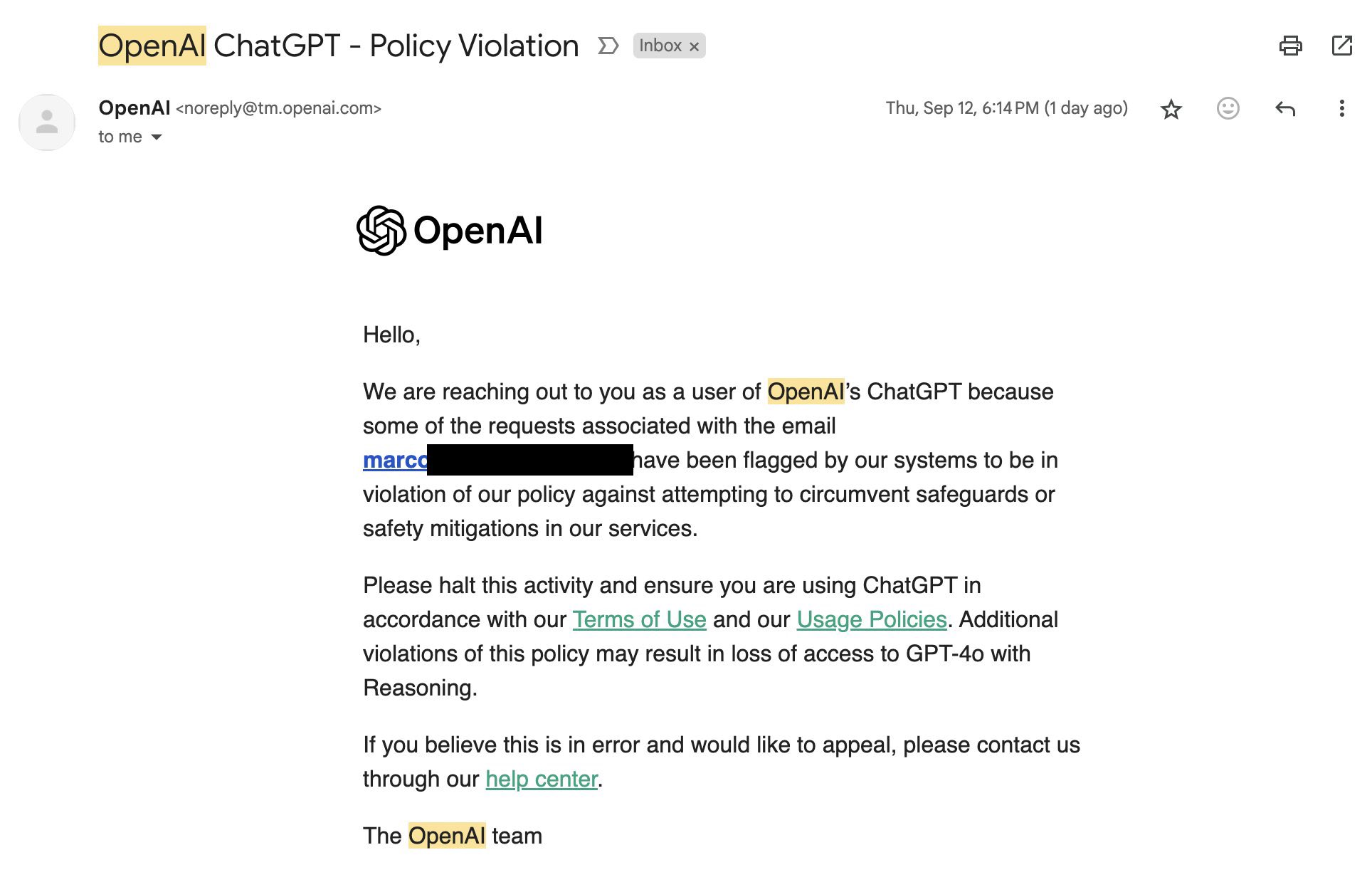Click the OpenAI sender name
Viewport: 1372px width, 887px height.
[x=134, y=108]
